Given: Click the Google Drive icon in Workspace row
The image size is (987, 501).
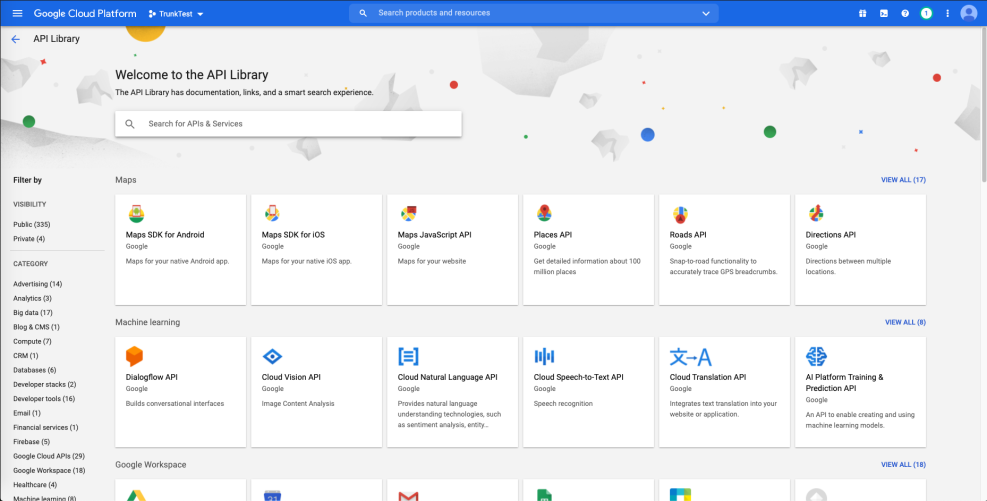Looking at the screenshot, I should click(x=137, y=495).
